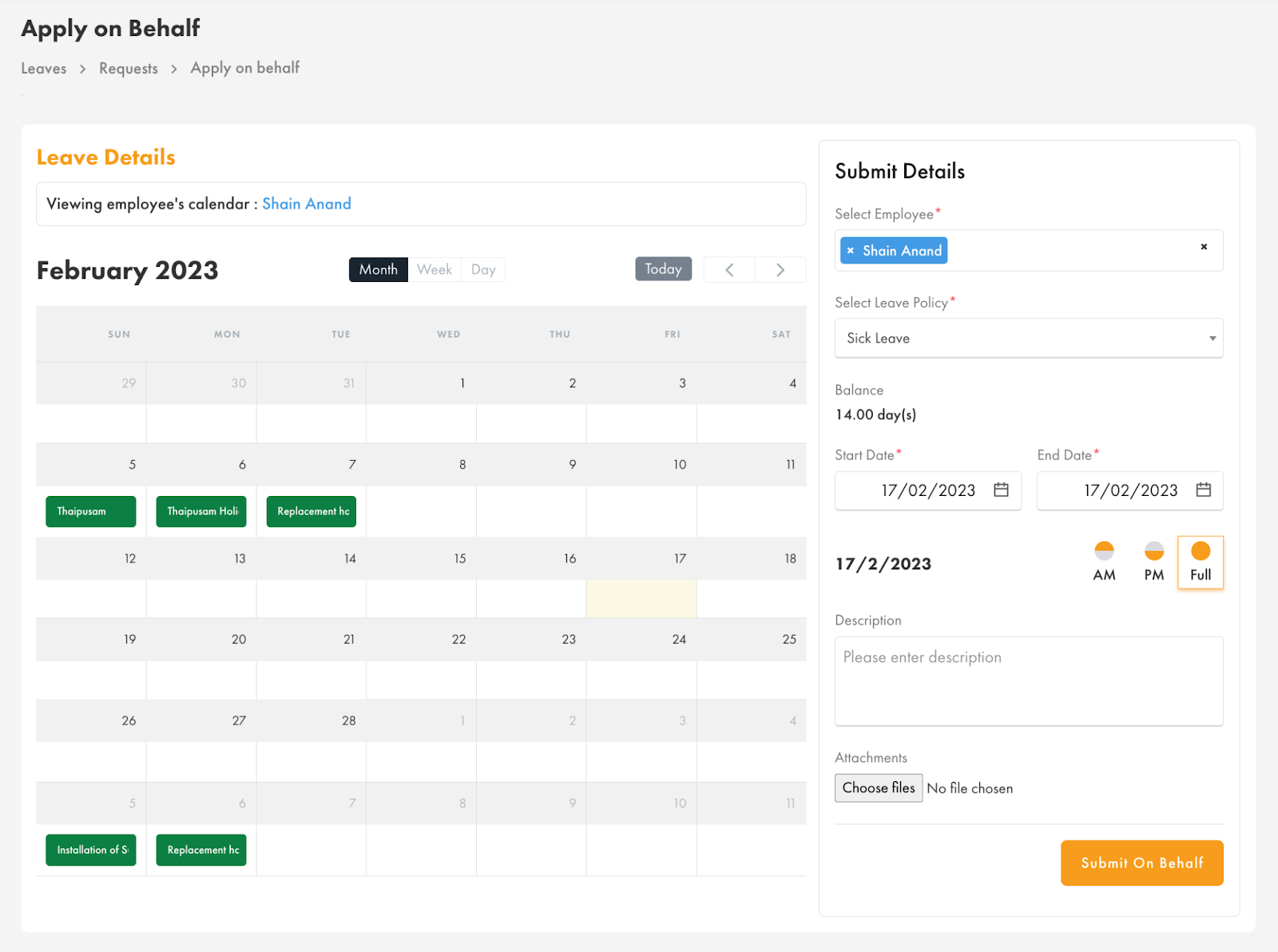Jump to today's date
This screenshot has width=1278, height=952.
click(x=663, y=269)
